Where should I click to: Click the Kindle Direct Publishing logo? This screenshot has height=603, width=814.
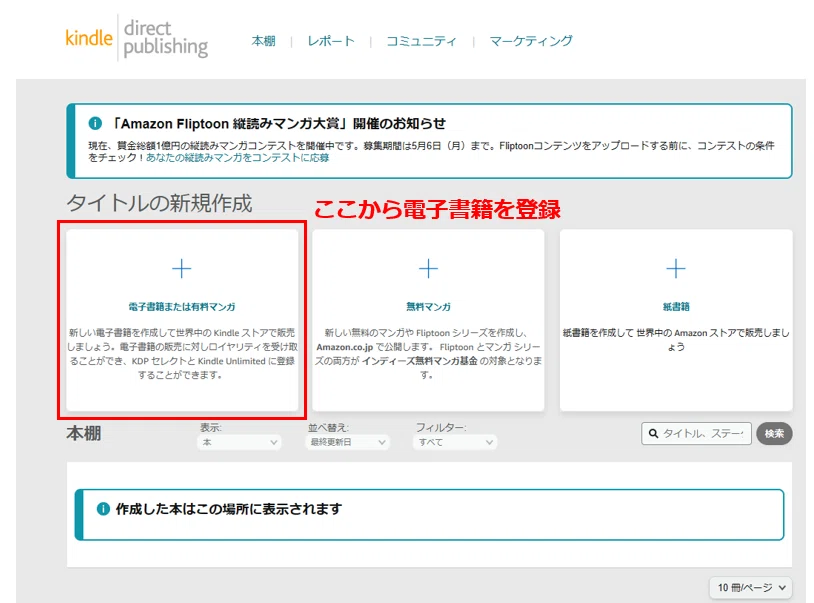137,38
